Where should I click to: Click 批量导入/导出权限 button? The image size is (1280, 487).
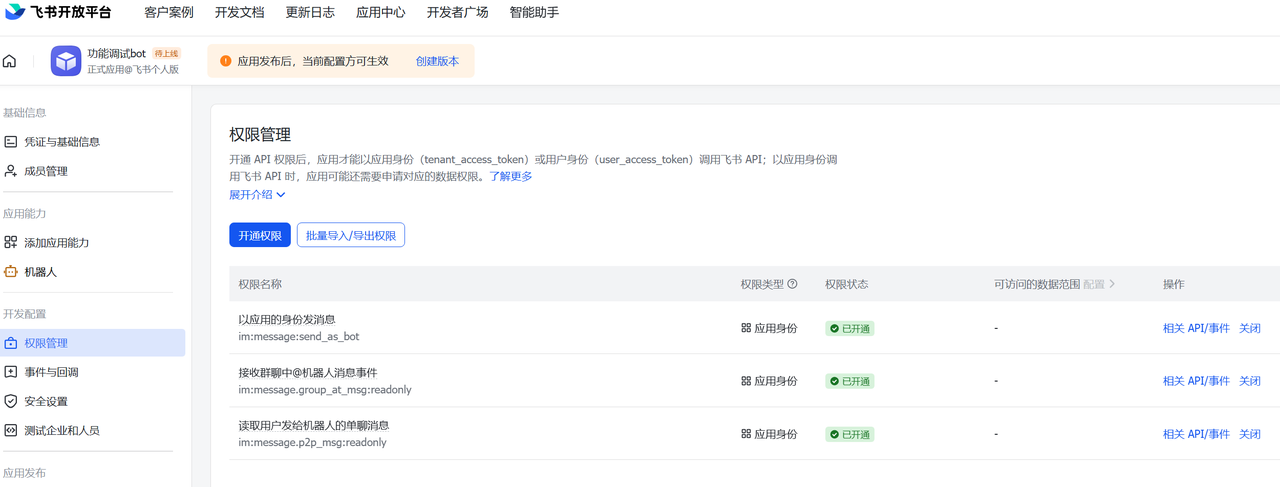pos(351,235)
